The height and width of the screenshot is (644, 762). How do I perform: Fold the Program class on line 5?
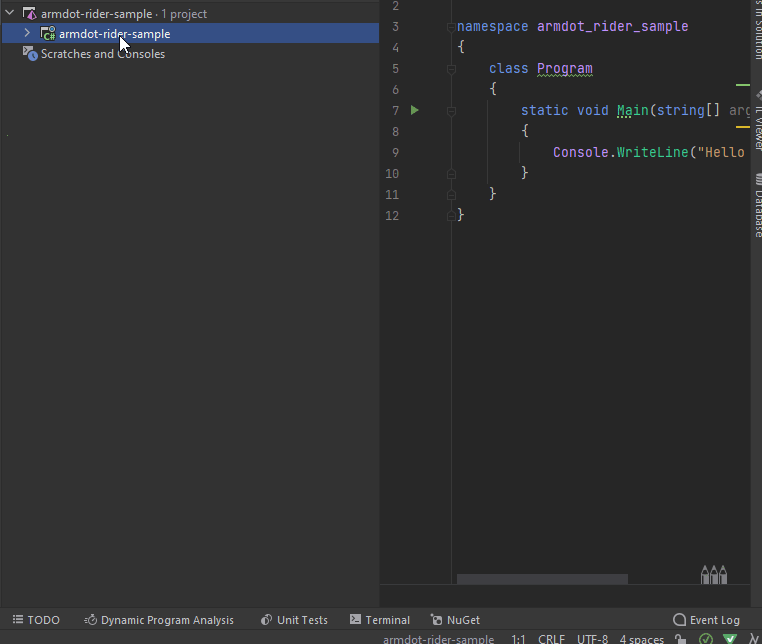click(x=451, y=70)
